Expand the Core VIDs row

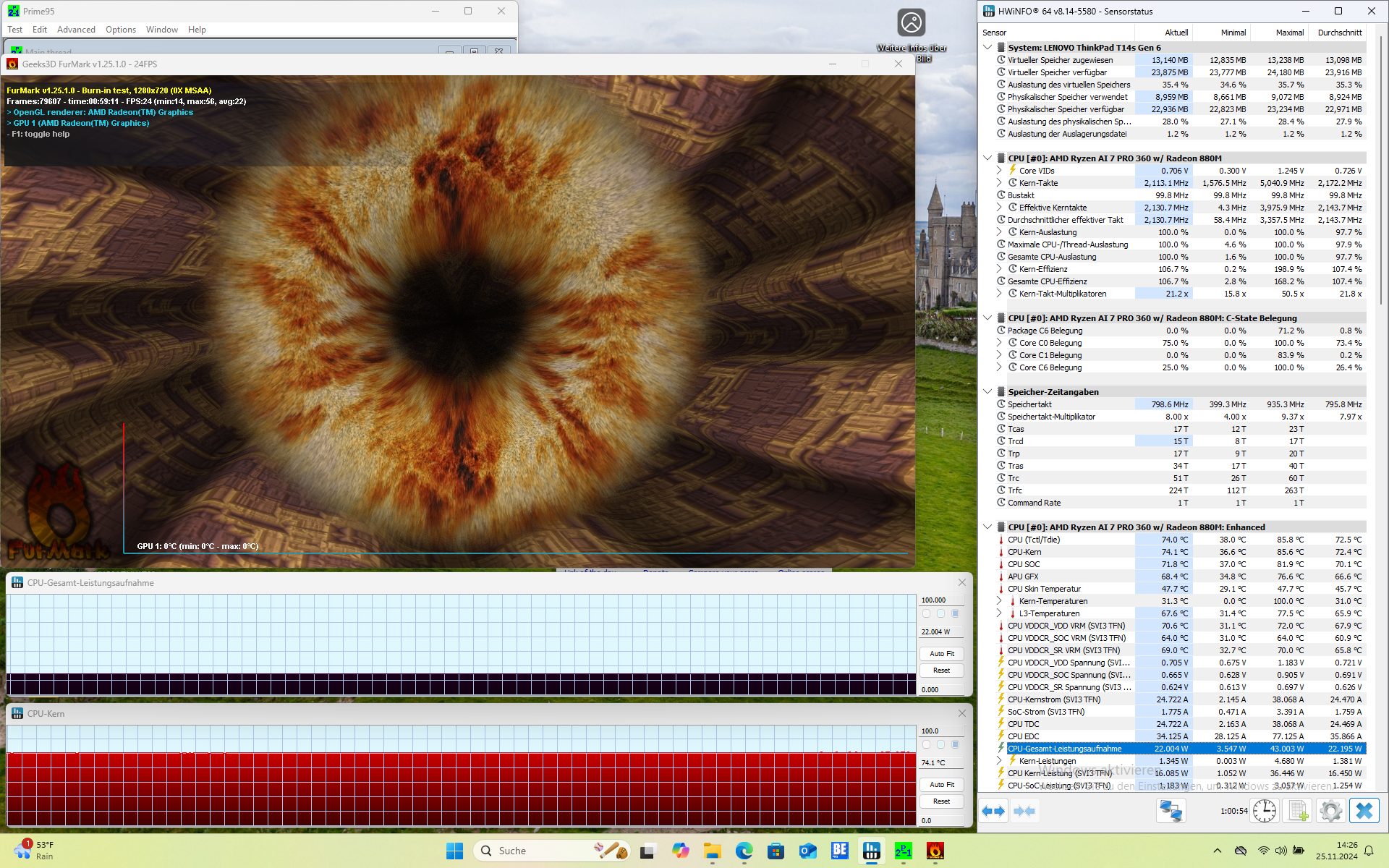[x=999, y=171]
